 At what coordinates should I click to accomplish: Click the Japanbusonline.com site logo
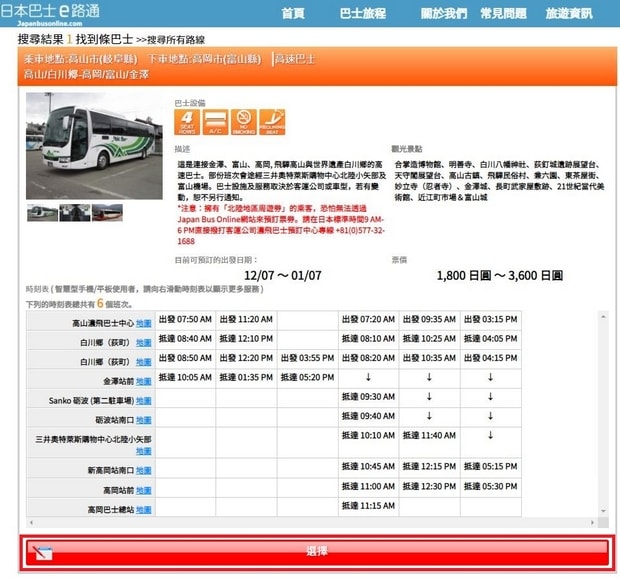click(50, 13)
